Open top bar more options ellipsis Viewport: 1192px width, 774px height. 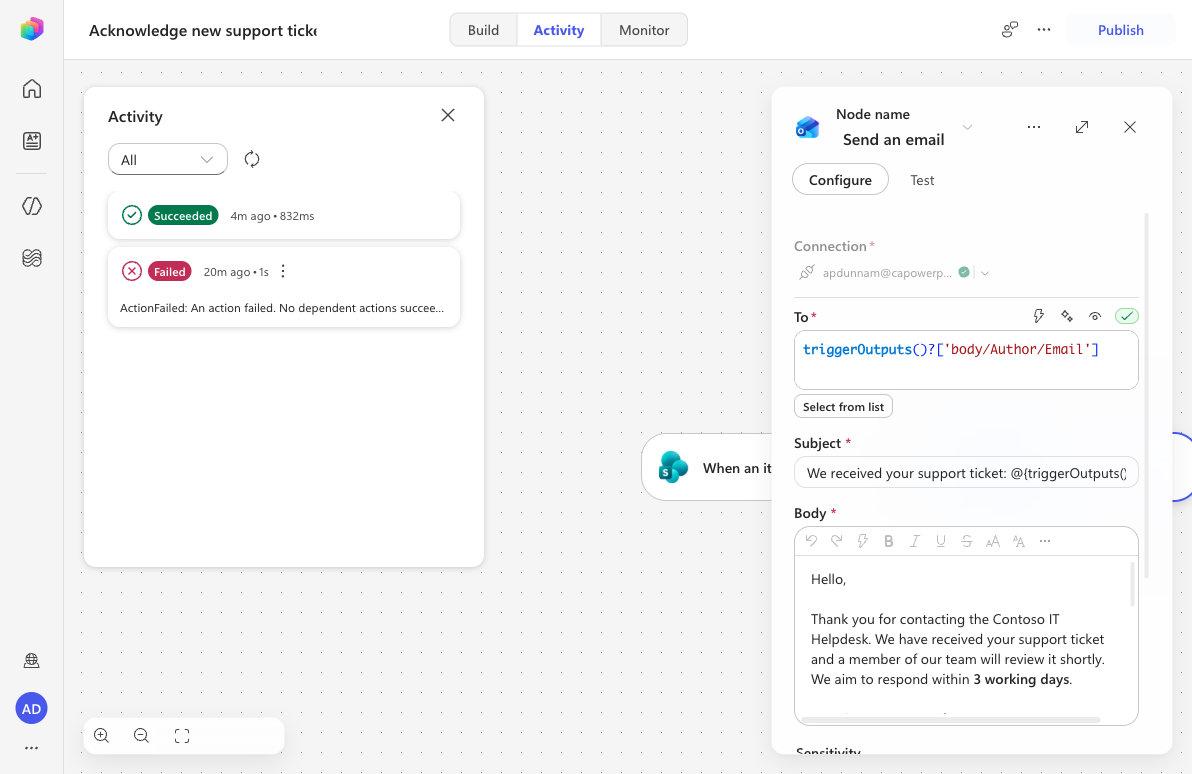1044,30
